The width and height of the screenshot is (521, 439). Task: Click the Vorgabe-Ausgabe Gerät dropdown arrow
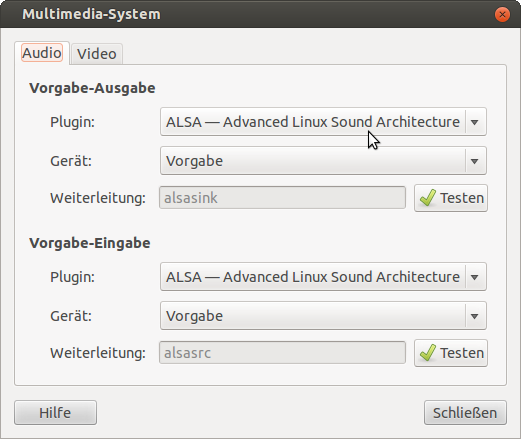pos(475,161)
